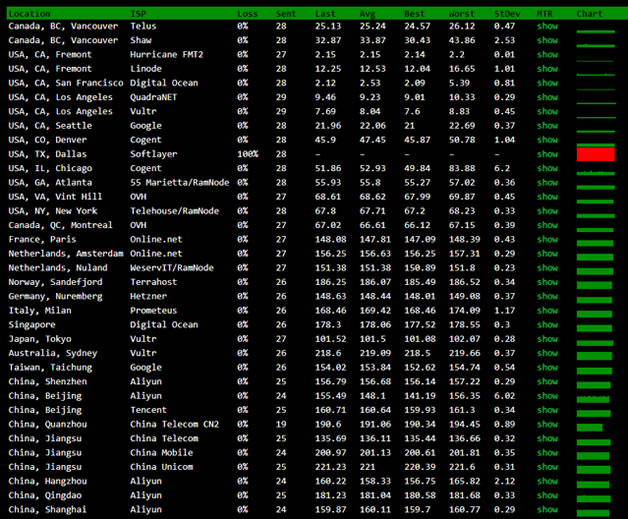This screenshot has height=519, width=628.
Task: Click the Loss column header
Action: 247,14
